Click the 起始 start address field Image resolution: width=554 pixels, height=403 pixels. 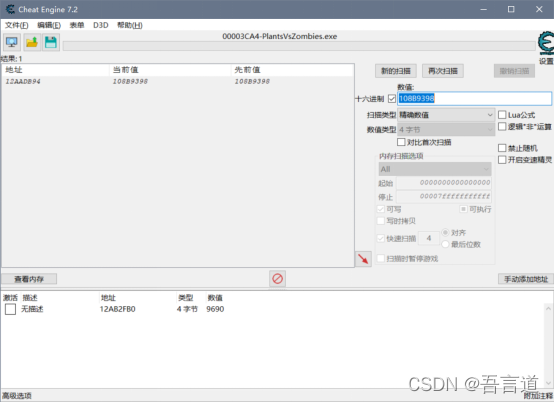pos(444,183)
